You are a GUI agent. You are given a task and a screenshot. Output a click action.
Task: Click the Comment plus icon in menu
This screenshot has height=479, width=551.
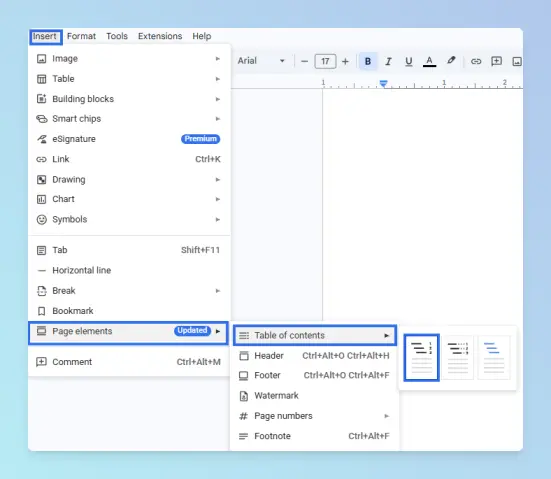point(41,362)
